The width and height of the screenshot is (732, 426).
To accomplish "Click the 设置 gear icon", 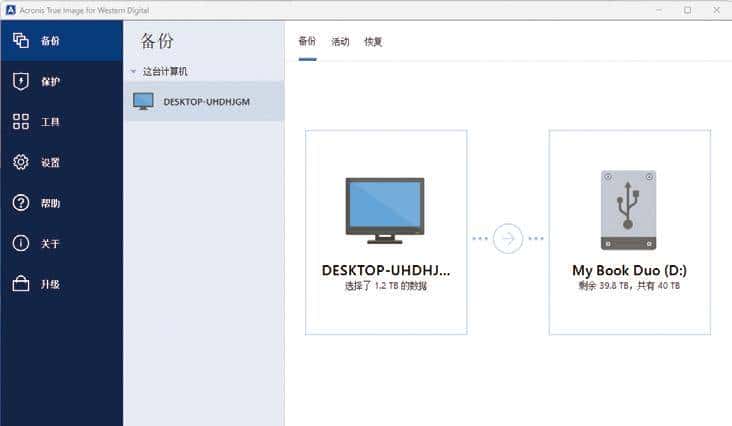I will click(21, 162).
